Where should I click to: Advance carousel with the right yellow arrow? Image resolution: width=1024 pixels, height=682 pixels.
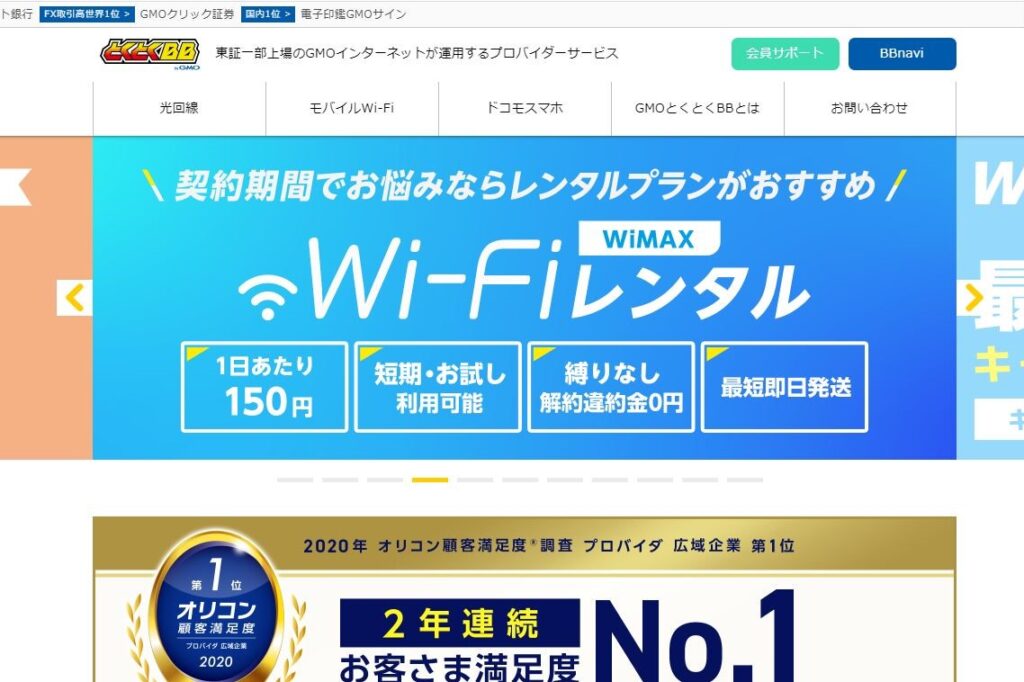pos(974,298)
